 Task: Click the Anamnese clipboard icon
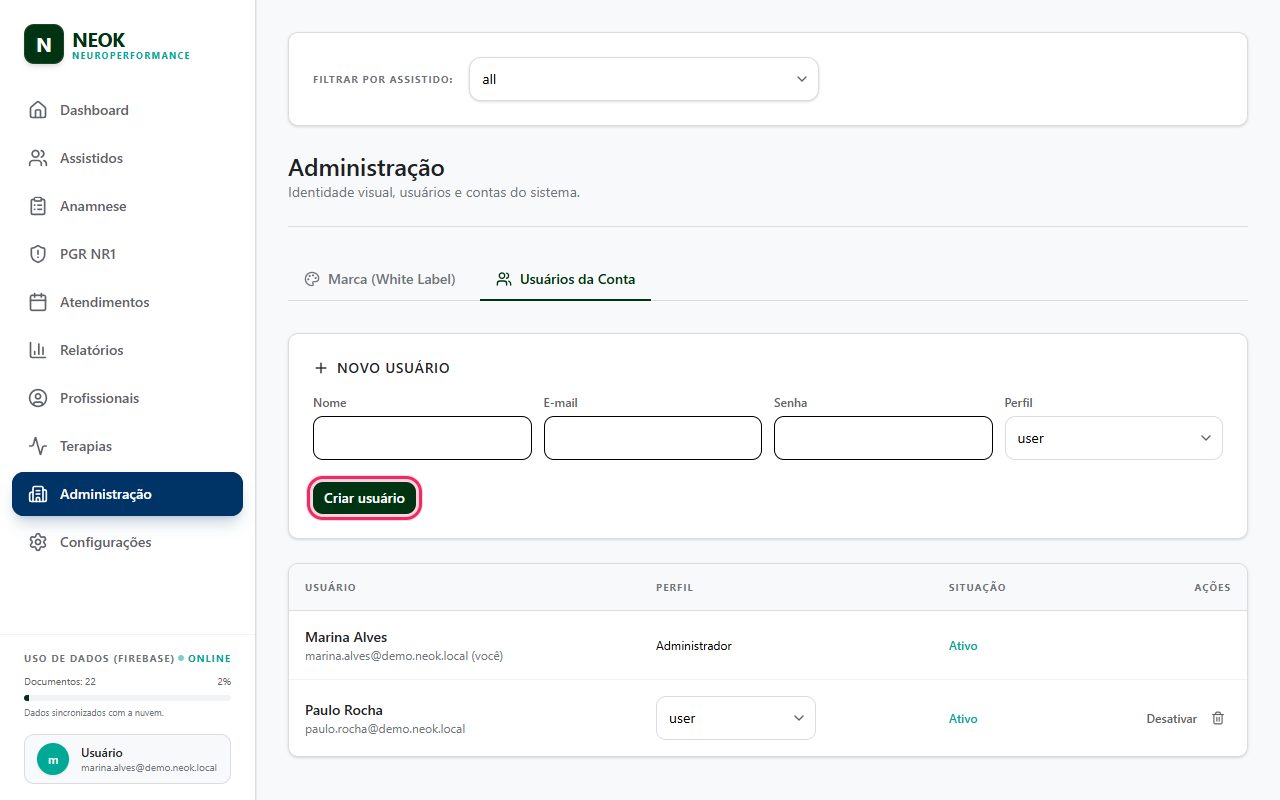point(38,206)
